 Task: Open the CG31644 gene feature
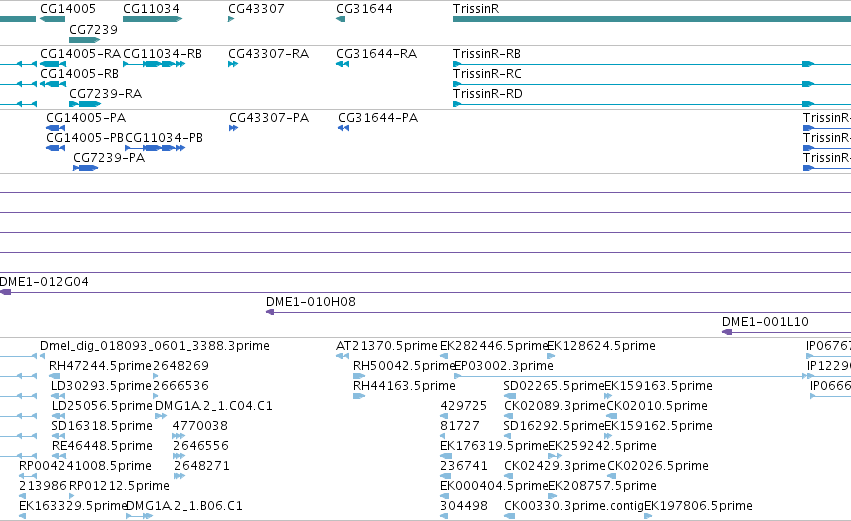click(340, 19)
